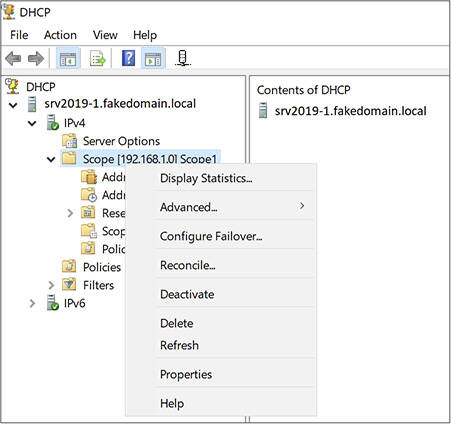Expand the IPv6 node
This screenshot has height=424, width=451.
[32, 303]
